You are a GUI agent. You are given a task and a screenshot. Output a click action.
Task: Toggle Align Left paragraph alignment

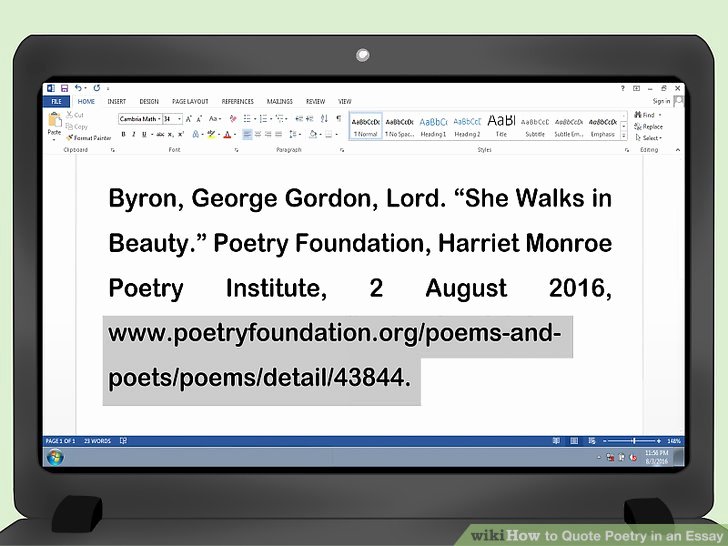coord(247,134)
